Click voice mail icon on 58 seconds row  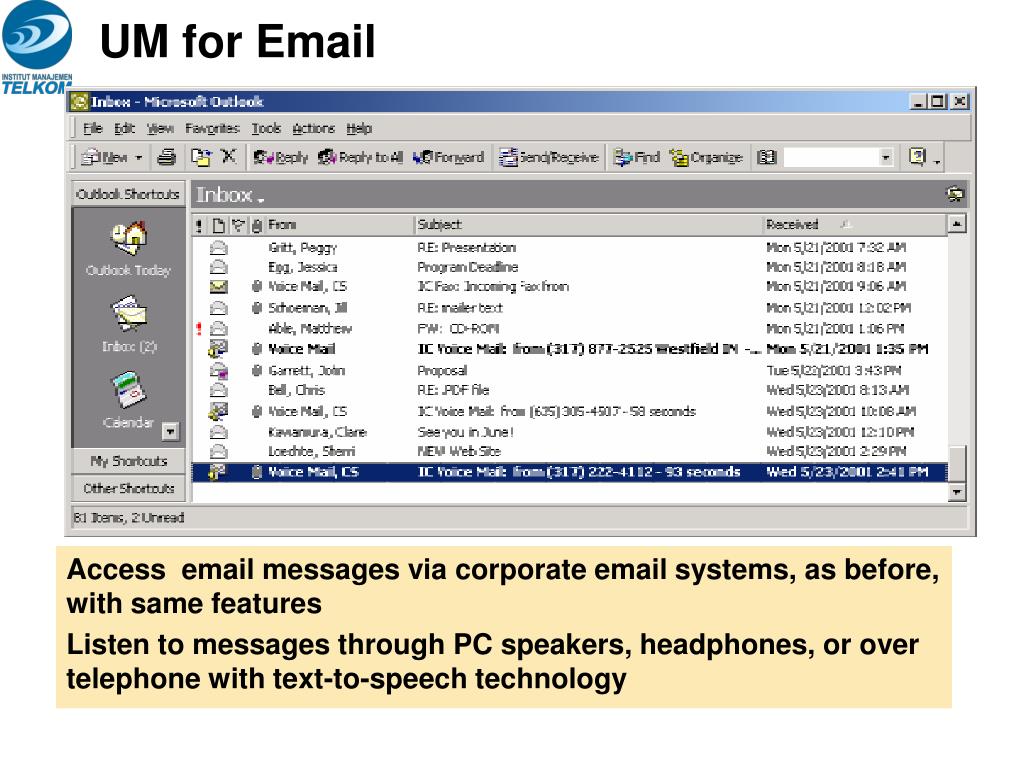coord(218,411)
